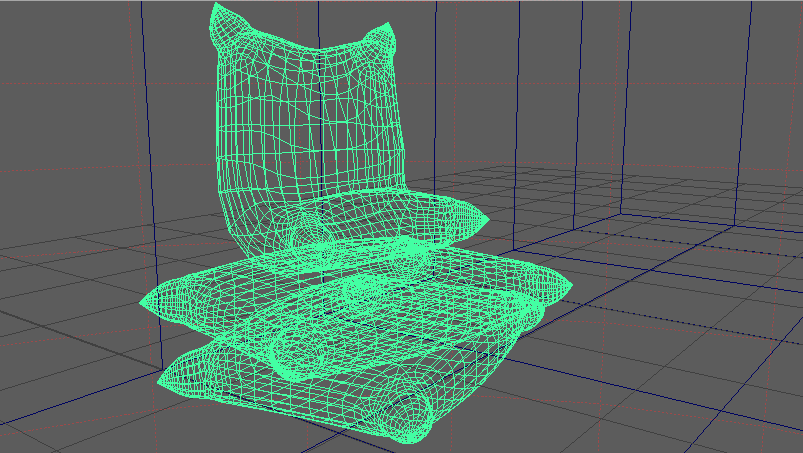The width and height of the screenshot is (803, 453).
Task: Click the top-left pointed corner of back cushion
Action: coord(216,9)
